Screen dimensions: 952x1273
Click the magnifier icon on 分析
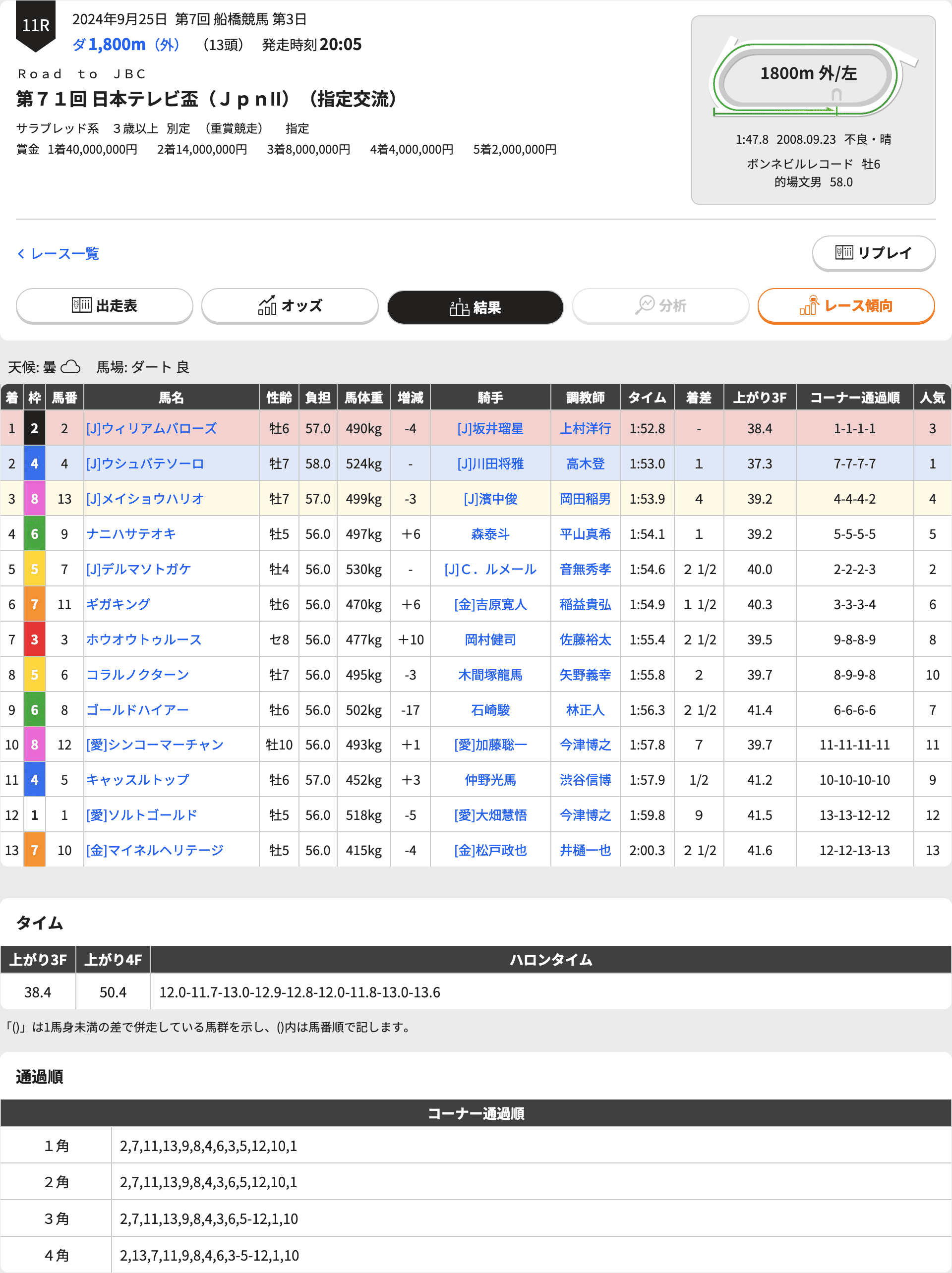pos(645,305)
